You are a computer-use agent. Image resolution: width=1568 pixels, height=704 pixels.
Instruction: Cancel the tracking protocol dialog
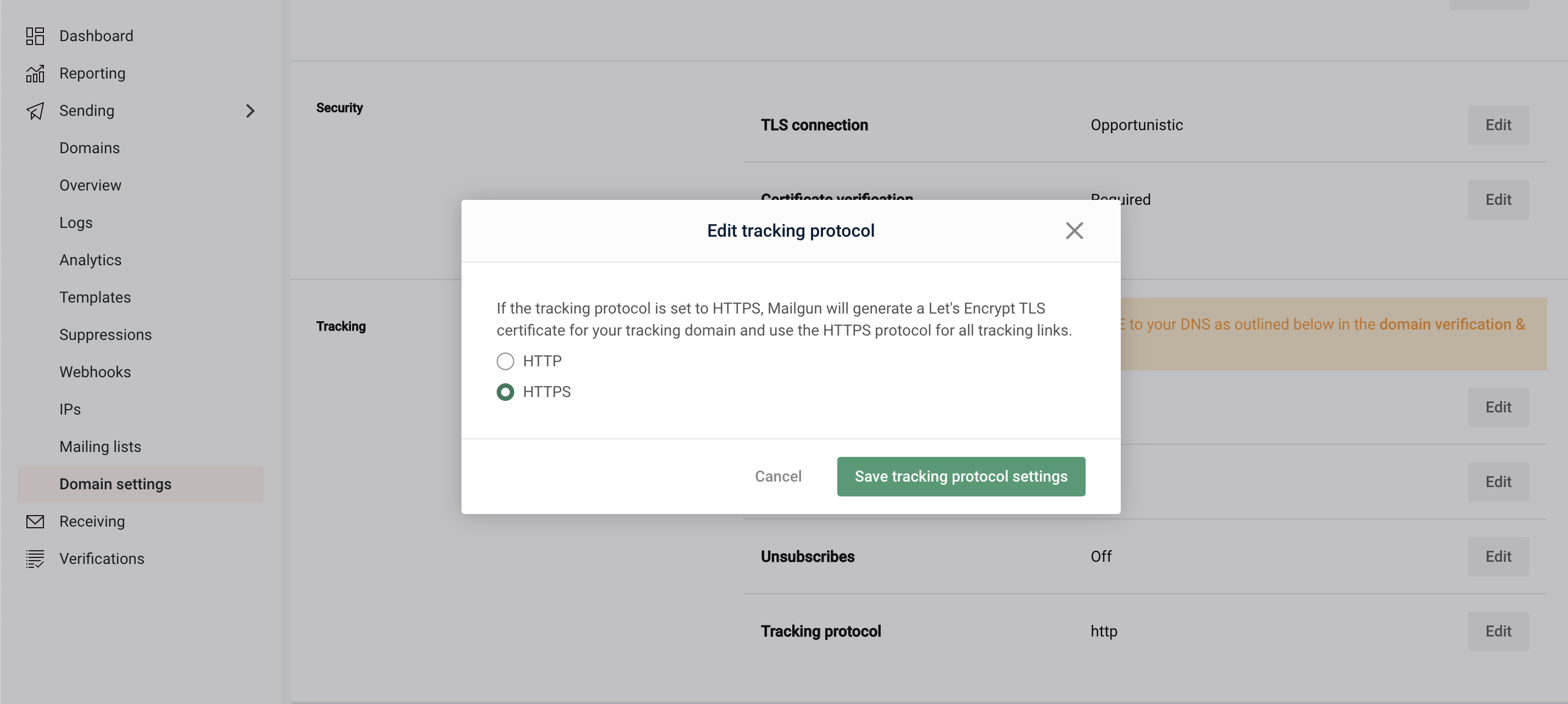click(x=779, y=477)
